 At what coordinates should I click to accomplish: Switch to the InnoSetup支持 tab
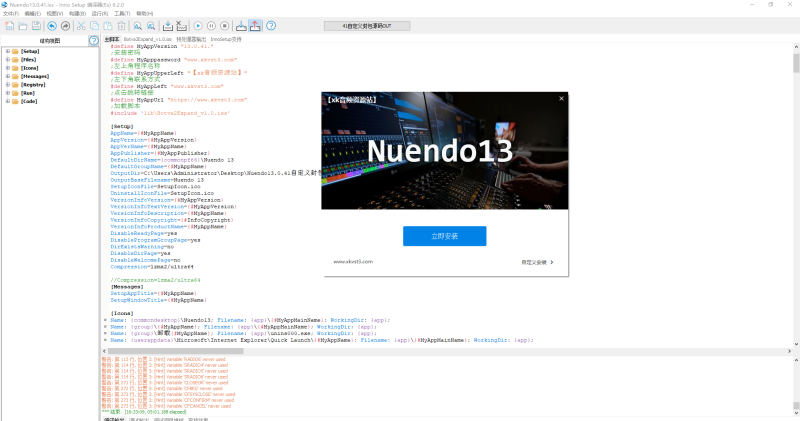coord(226,39)
